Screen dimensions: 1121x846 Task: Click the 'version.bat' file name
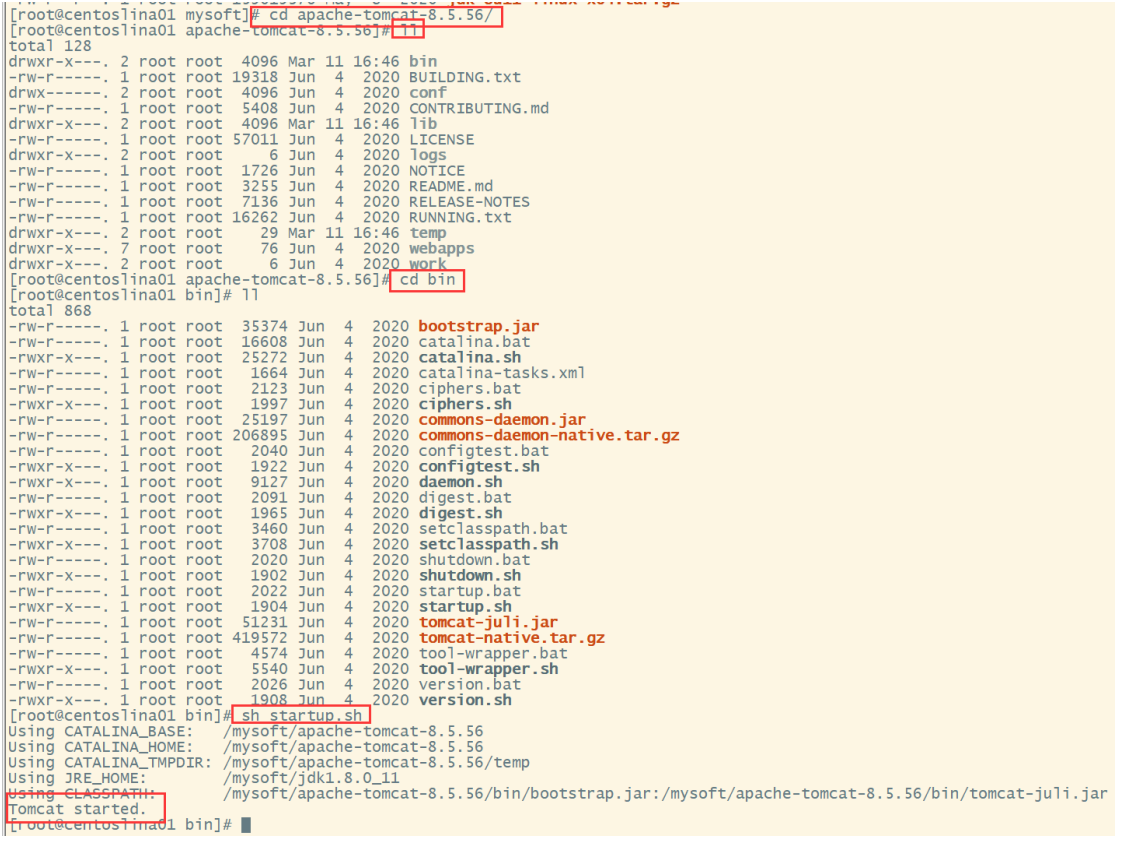click(470, 685)
